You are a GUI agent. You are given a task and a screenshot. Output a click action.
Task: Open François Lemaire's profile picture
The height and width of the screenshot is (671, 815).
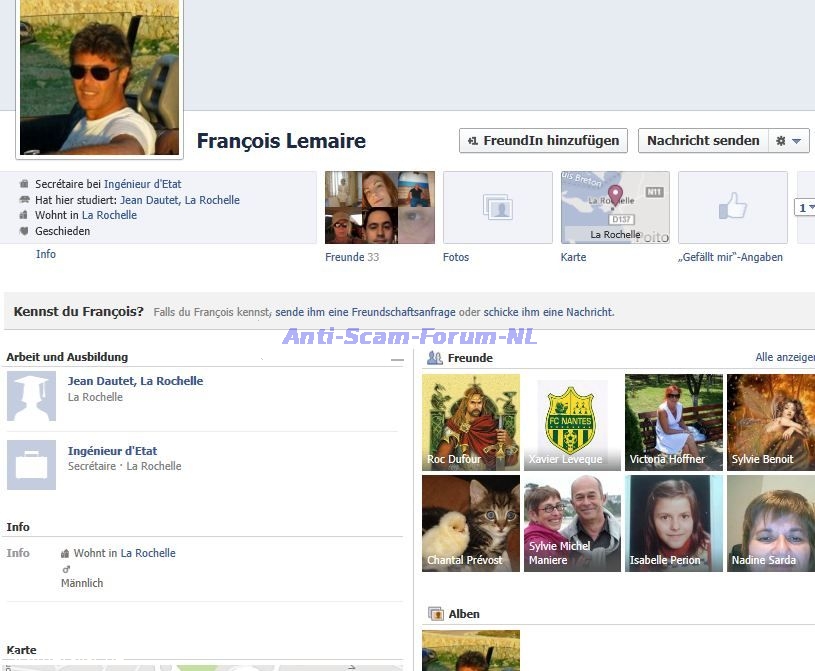tap(99, 77)
